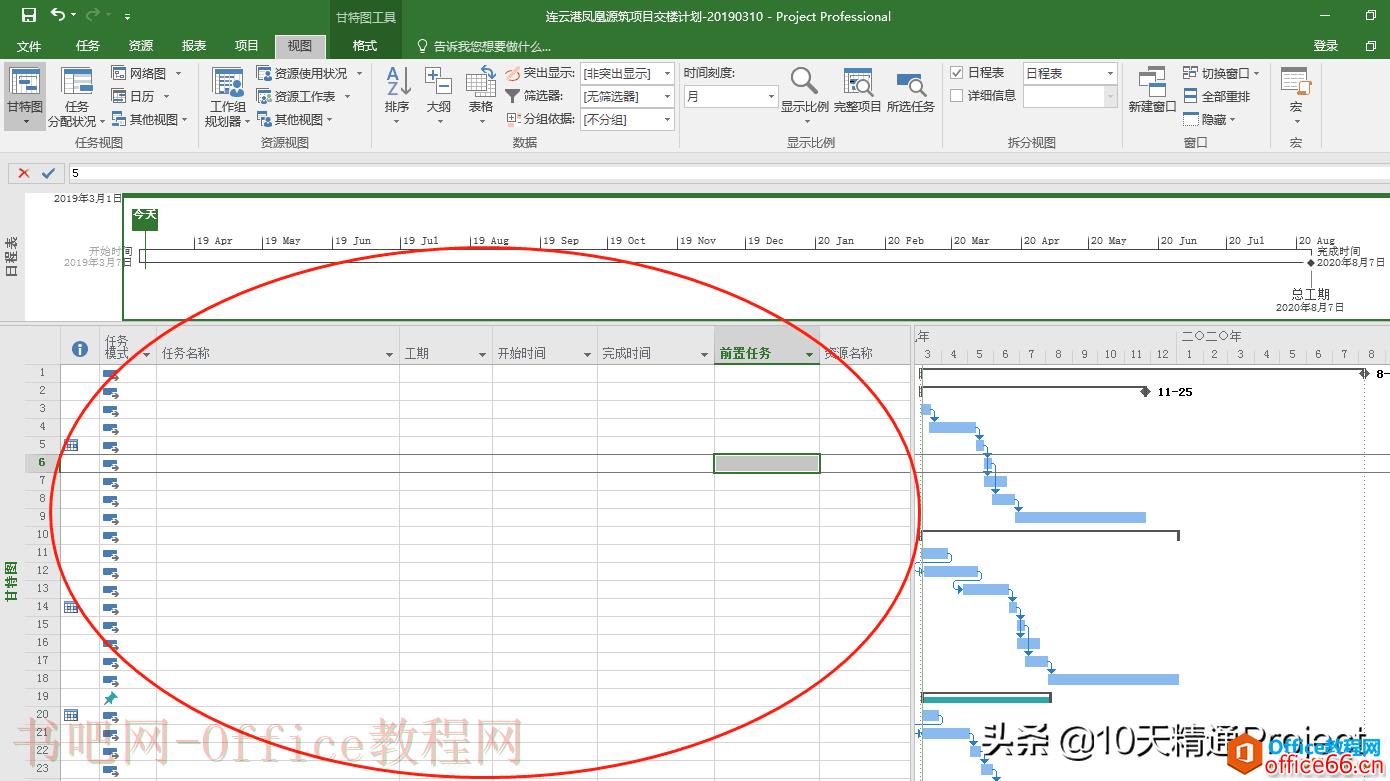The image size is (1390, 781).
Task: Click the indicators info column icon
Action: click(x=80, y=349)
